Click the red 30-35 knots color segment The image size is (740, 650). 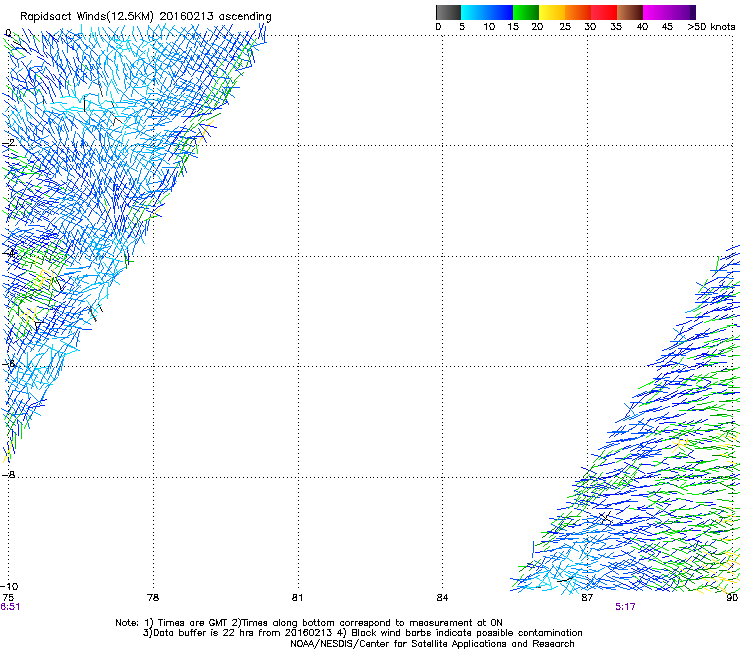604,12
